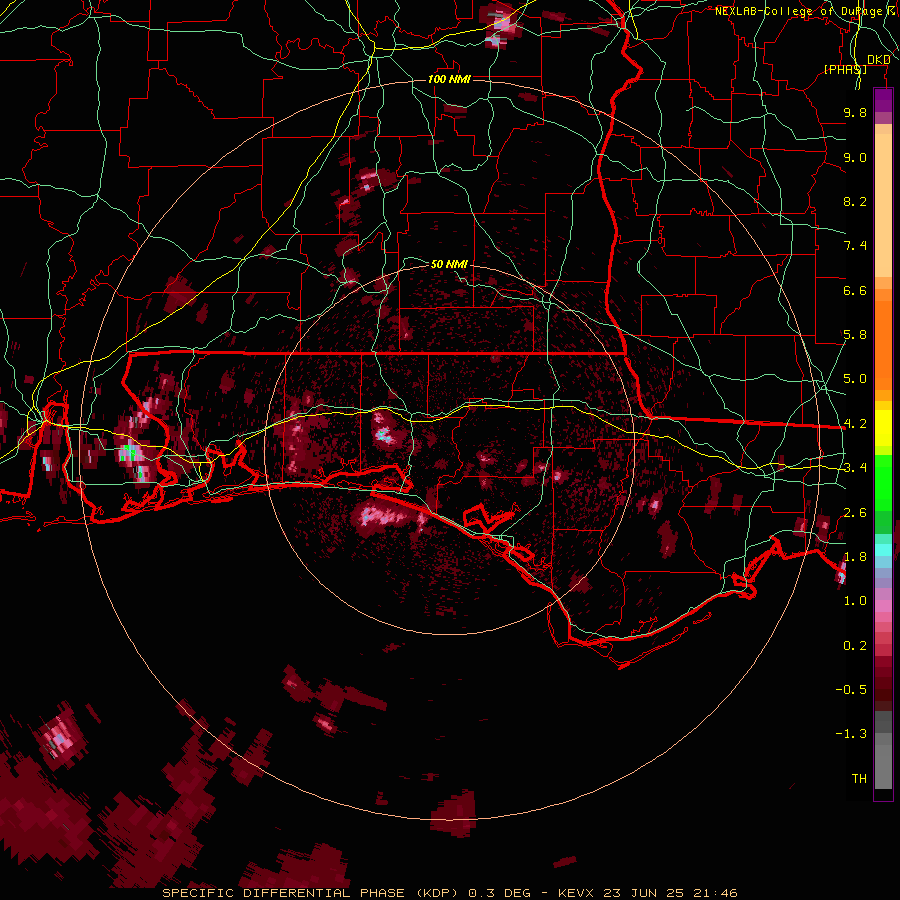Click the 50 NMI range ring label
The width and height of the screenshot is (900, 900).
coord(449,264)
